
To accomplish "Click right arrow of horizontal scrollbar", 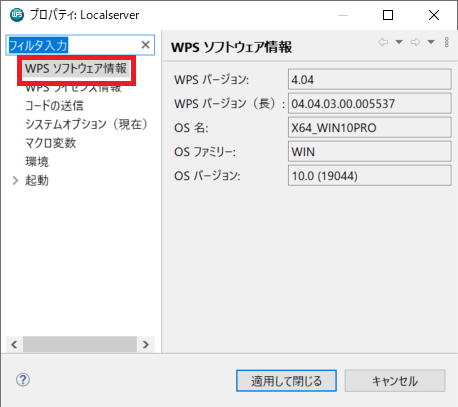I will click(146, 344).
